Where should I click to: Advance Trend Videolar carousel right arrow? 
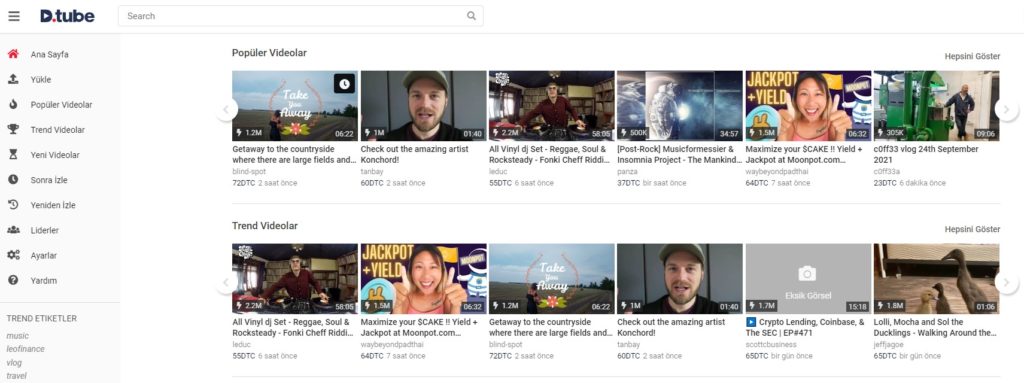pos(1007,282)
